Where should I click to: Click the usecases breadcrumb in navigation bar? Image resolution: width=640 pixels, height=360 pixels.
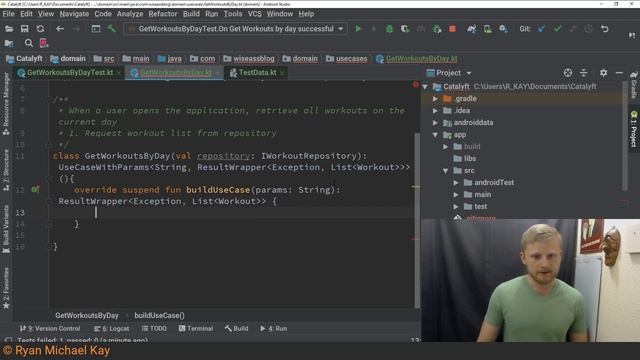pyautogui.click(x=347, y=59)
